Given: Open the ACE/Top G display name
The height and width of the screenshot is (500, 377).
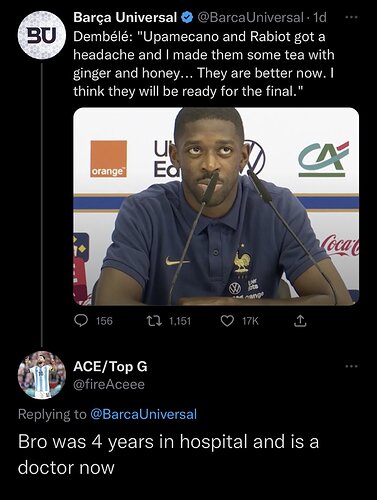Looking at the screenshot, I should tap(110, 366).
